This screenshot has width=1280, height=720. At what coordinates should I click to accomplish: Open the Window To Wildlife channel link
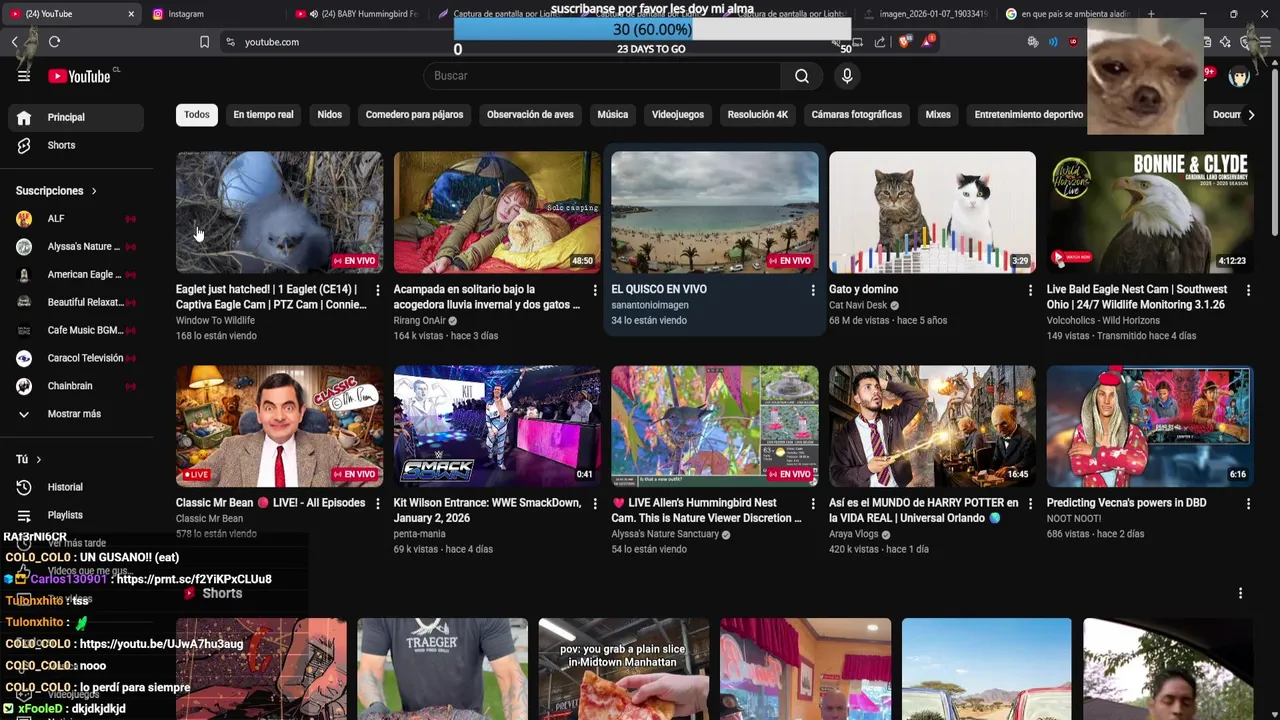coord(215,321)
